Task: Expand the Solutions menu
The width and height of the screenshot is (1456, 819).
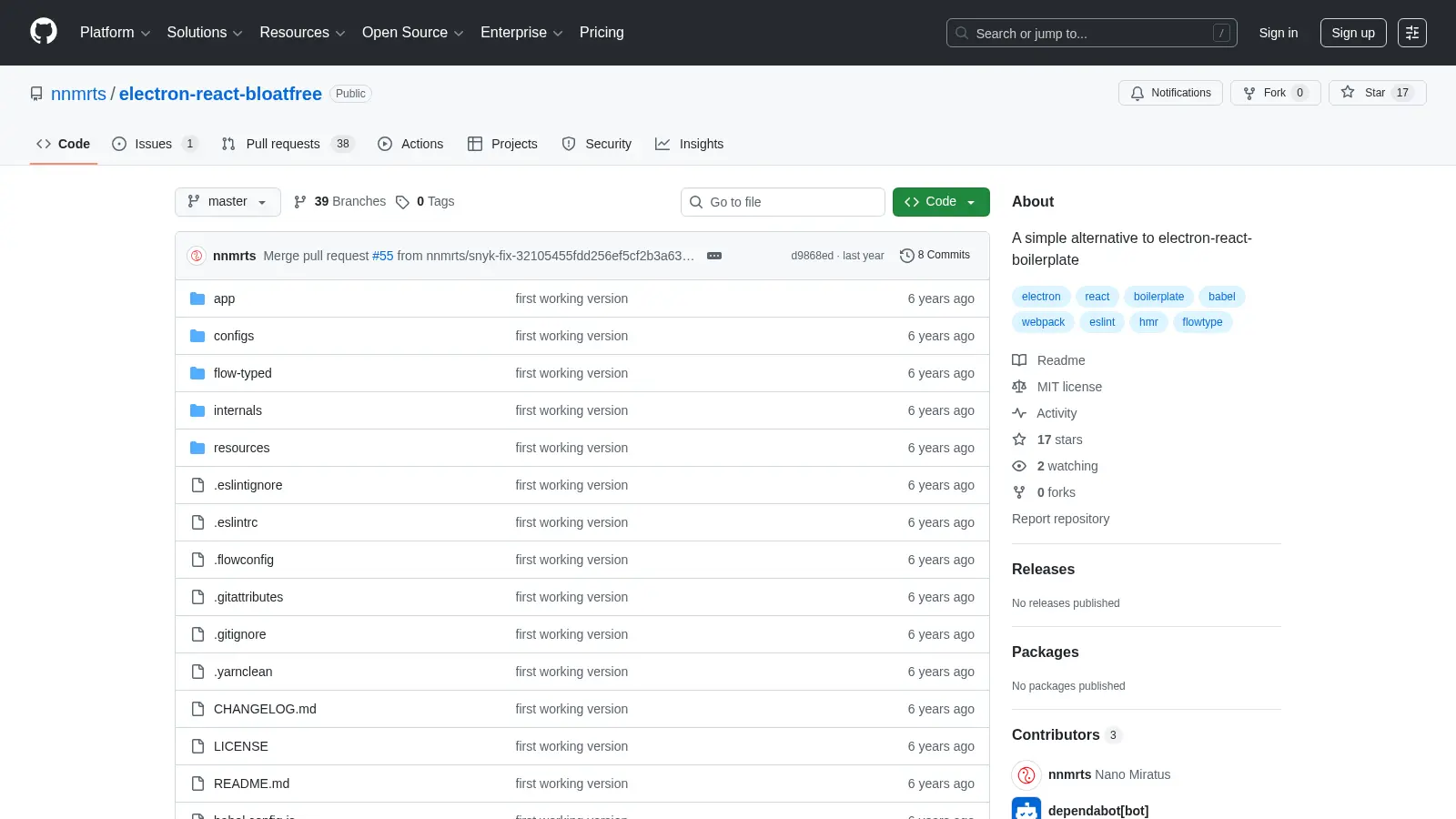Action: [x=205, y=33]
